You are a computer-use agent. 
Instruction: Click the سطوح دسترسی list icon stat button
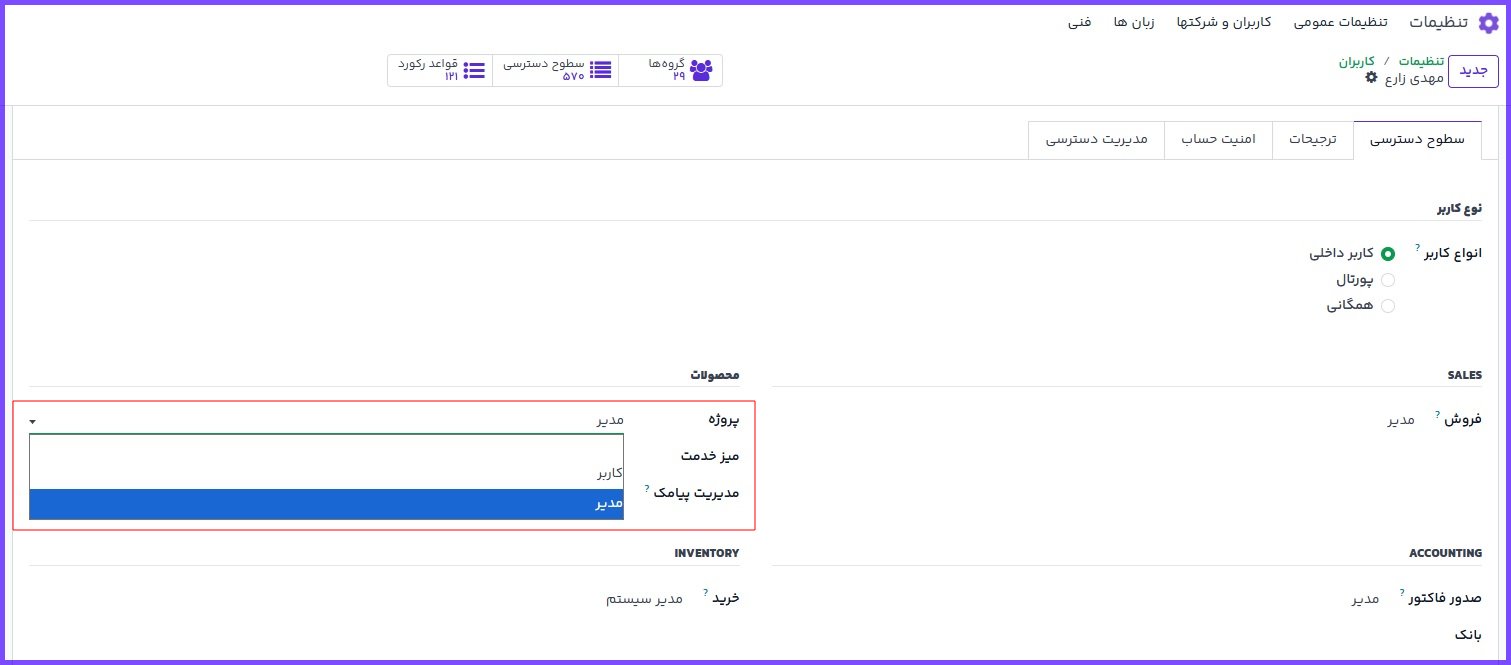pos(600,70)
